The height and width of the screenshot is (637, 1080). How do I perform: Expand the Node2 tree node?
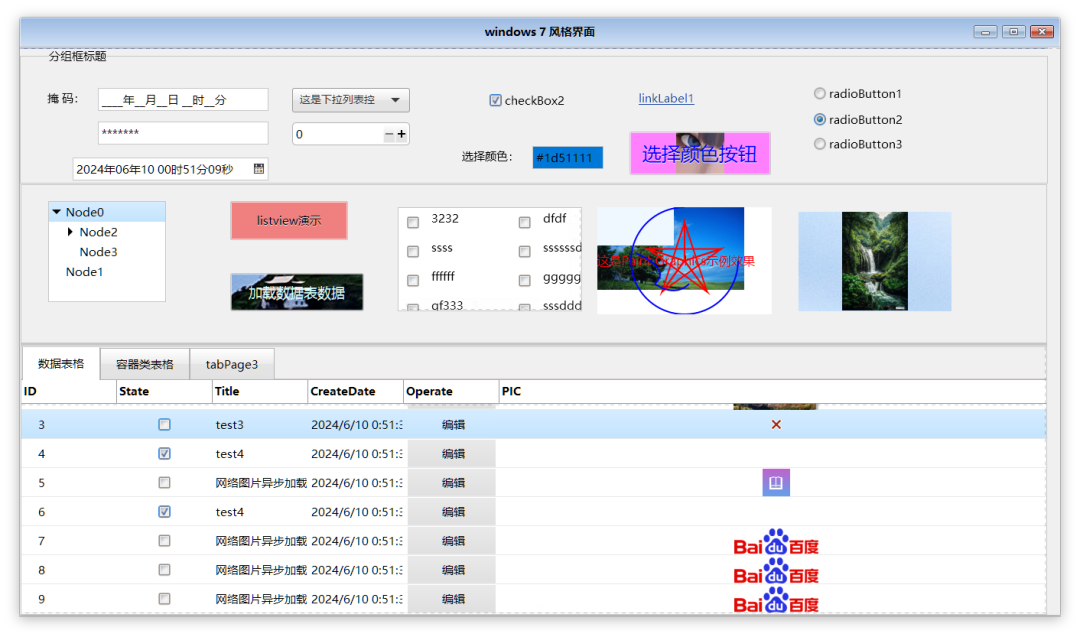70,232
